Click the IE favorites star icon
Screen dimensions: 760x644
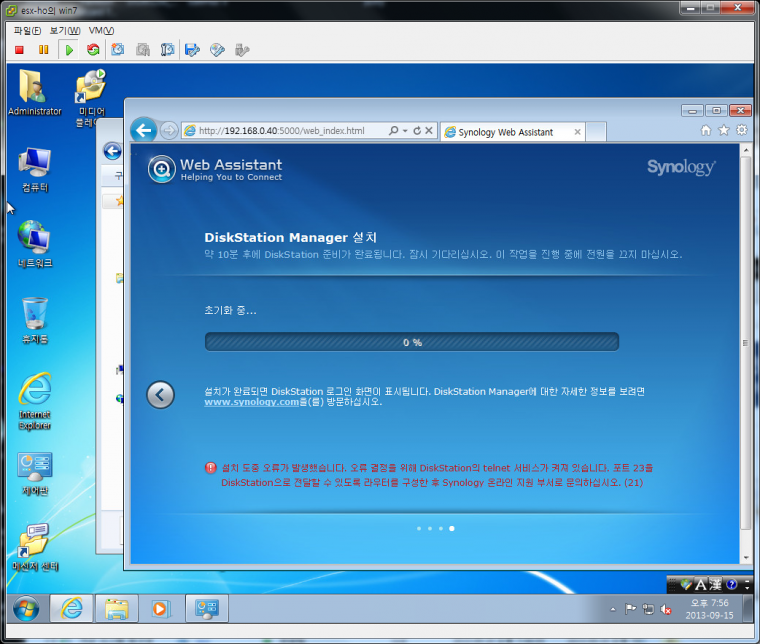tap(724, 130)
